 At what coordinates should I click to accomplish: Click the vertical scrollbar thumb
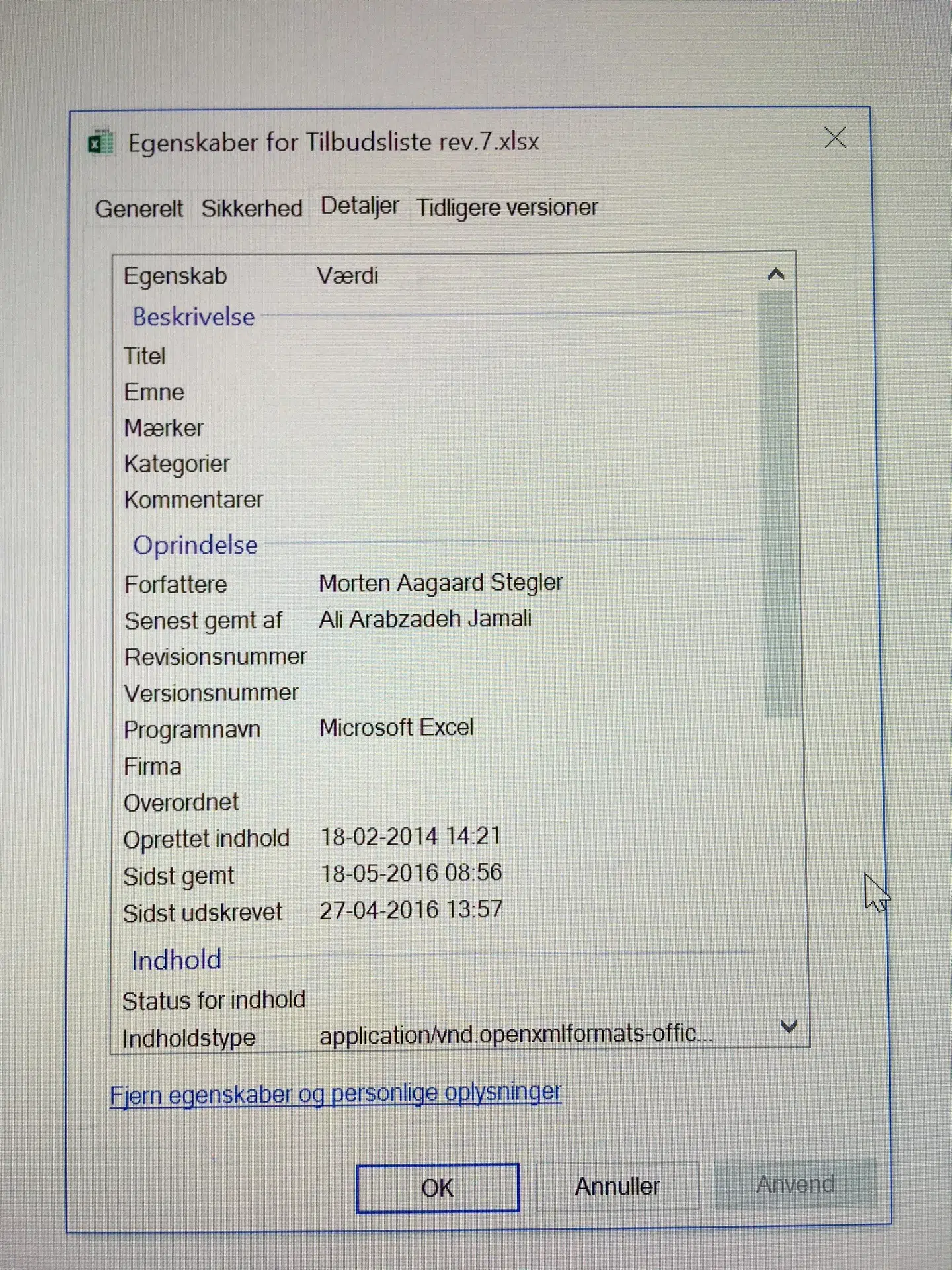pos(779,504)
